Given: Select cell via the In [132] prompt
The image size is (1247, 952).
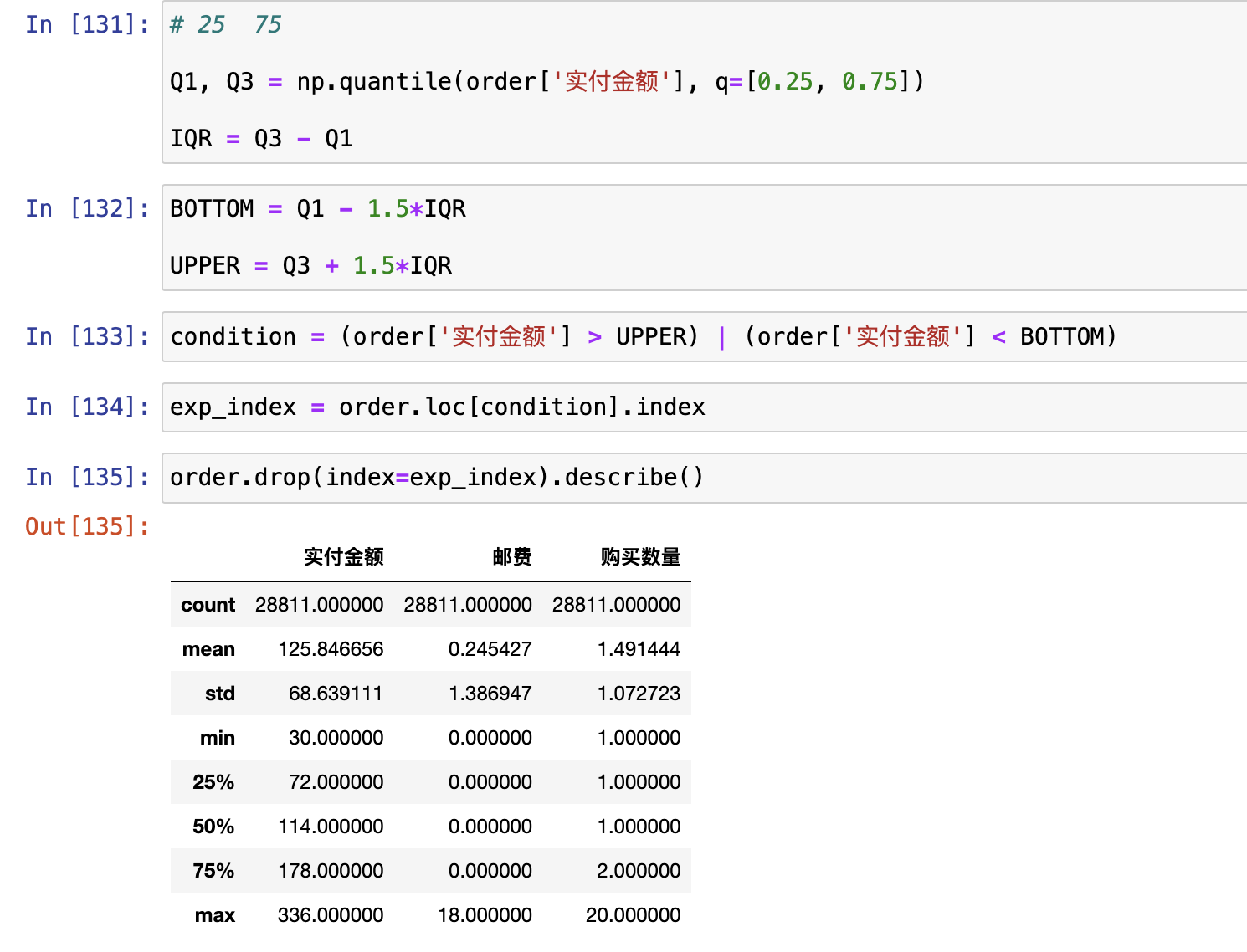Looking at the screenshot, I should [87, 209].
